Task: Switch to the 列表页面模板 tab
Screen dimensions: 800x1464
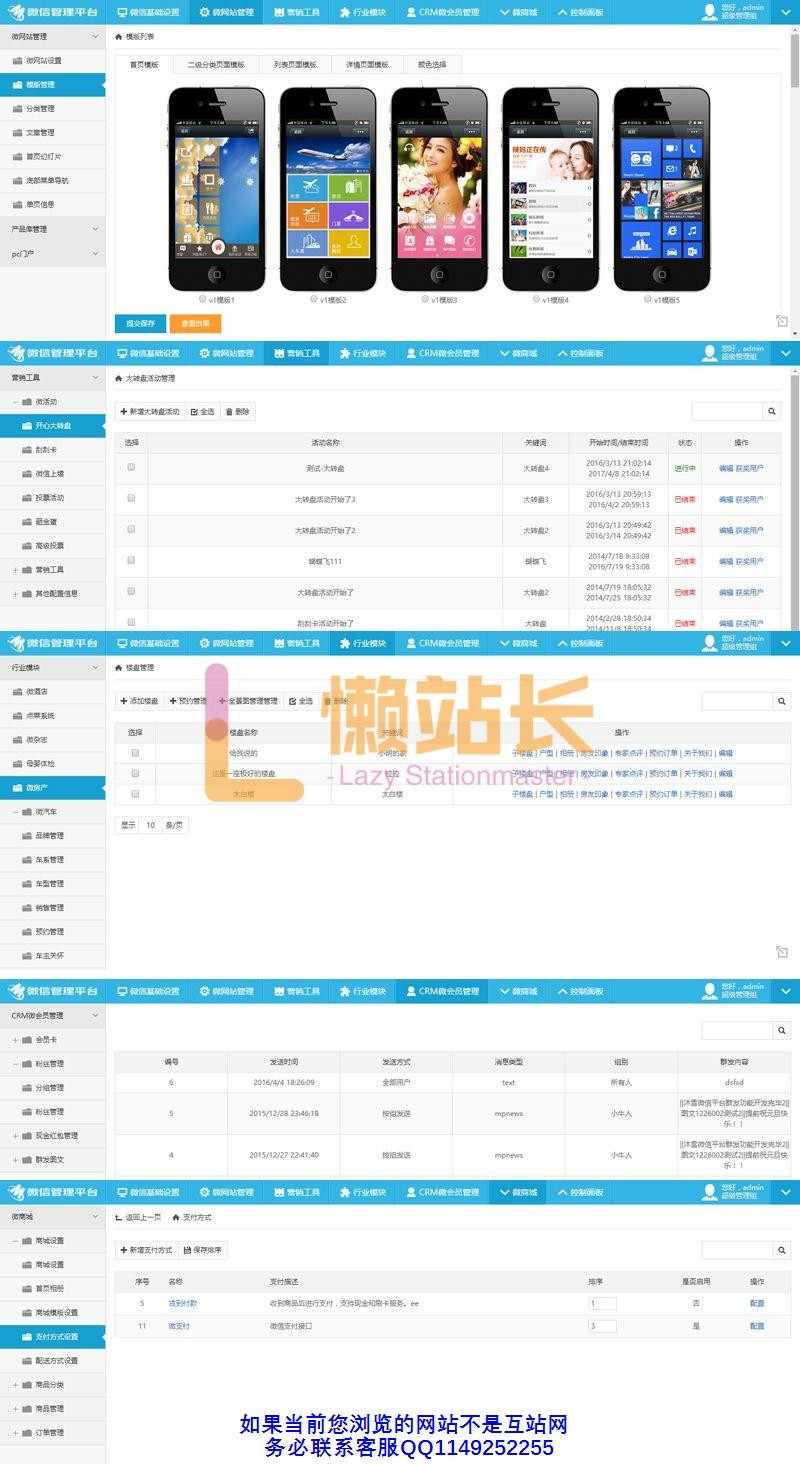Action: pyautogui.click(x=295, y=64)
